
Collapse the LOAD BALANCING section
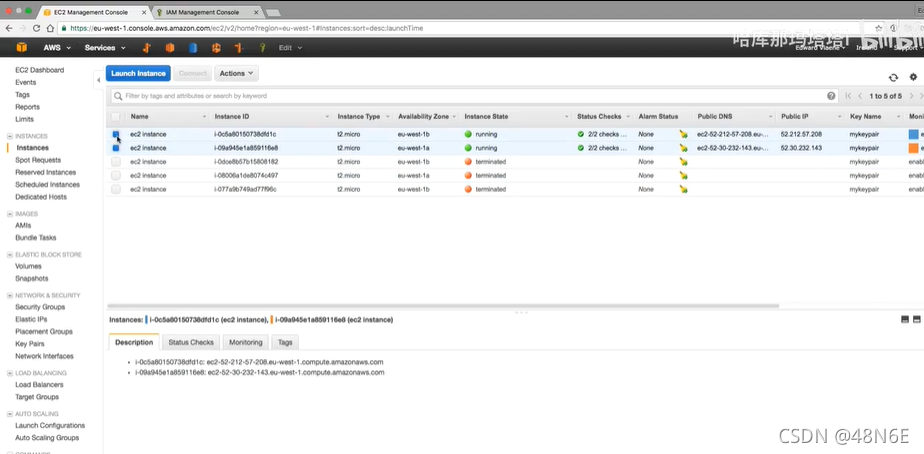click(x=10, y=373)
